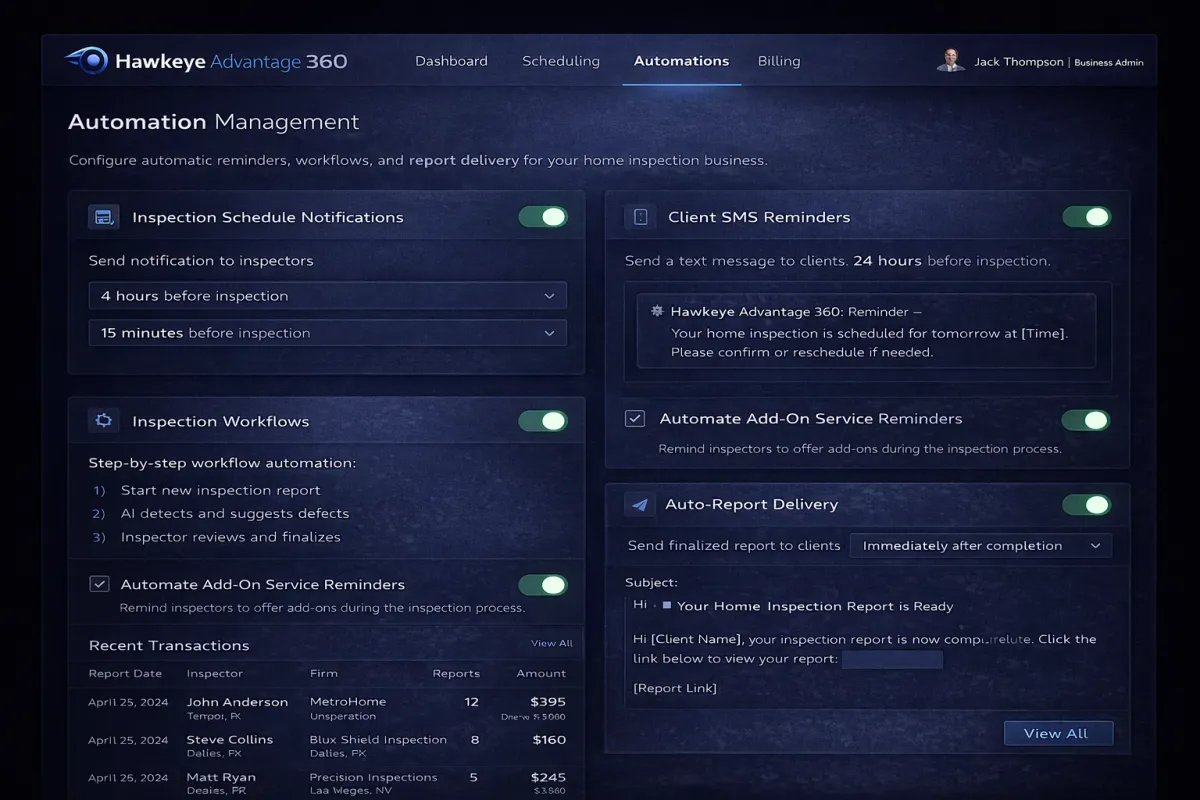Open Jack Thompson's profile avatar

(x=950, y=60)
